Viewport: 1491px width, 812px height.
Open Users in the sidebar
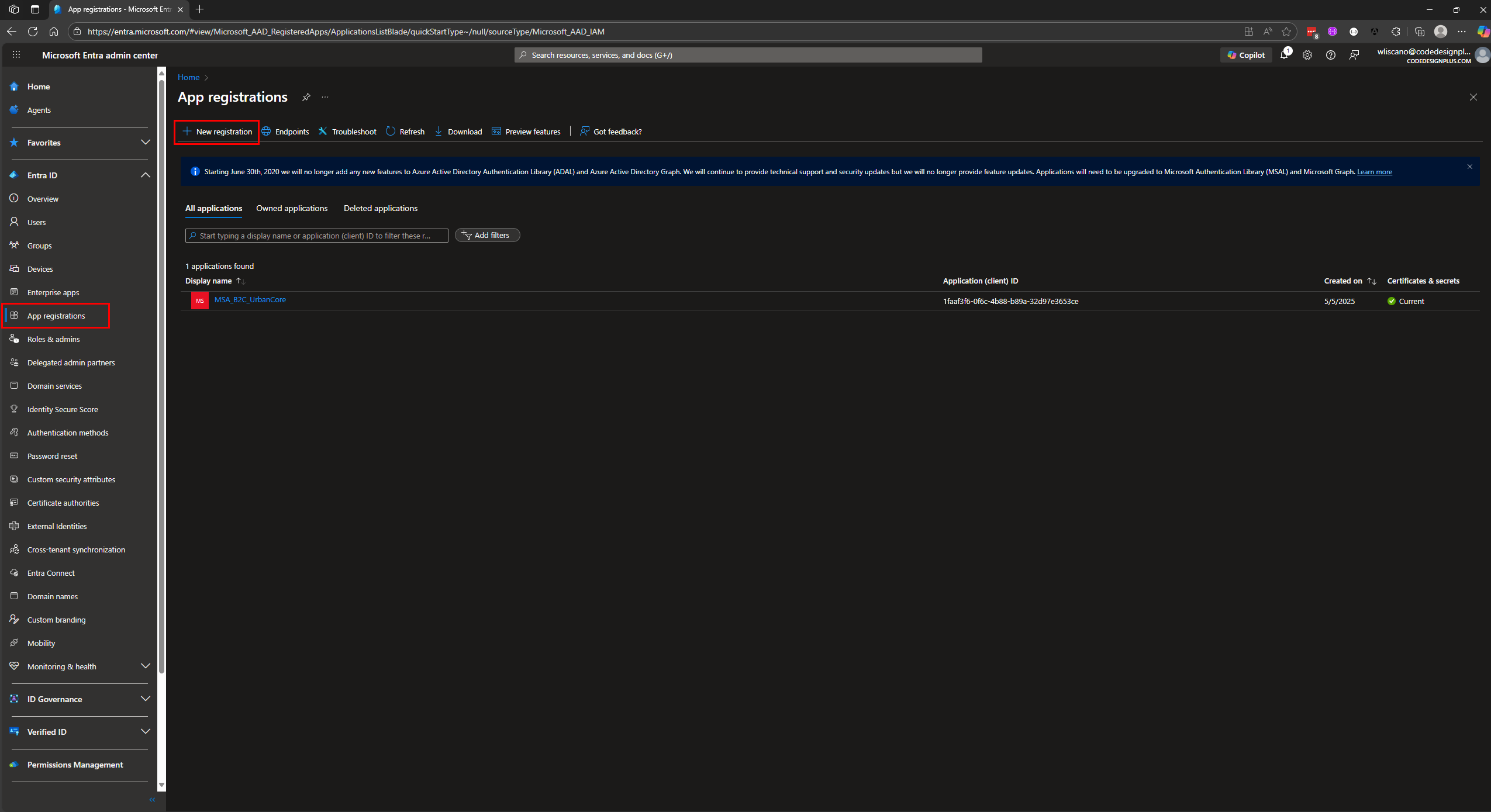[36, 222]
